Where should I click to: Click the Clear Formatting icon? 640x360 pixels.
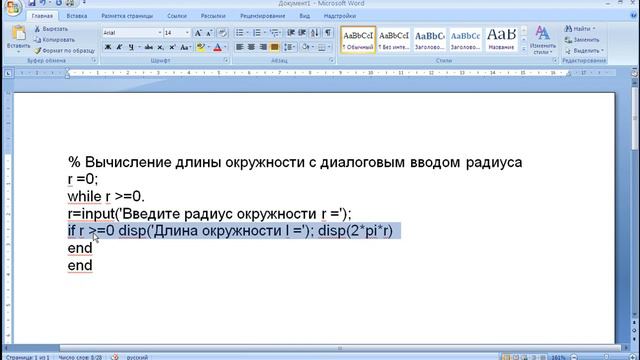[222, 33]
